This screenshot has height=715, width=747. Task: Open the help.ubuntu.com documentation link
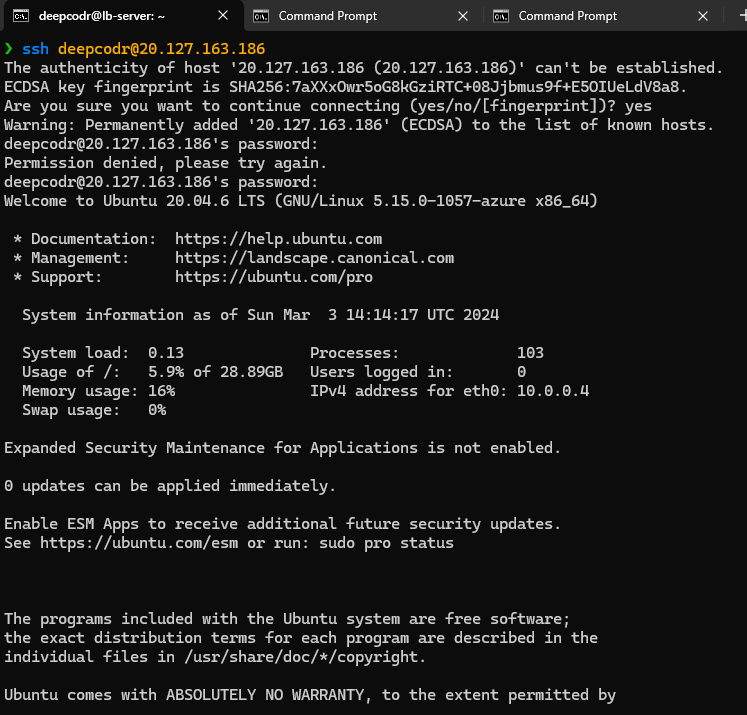[278, 239]
